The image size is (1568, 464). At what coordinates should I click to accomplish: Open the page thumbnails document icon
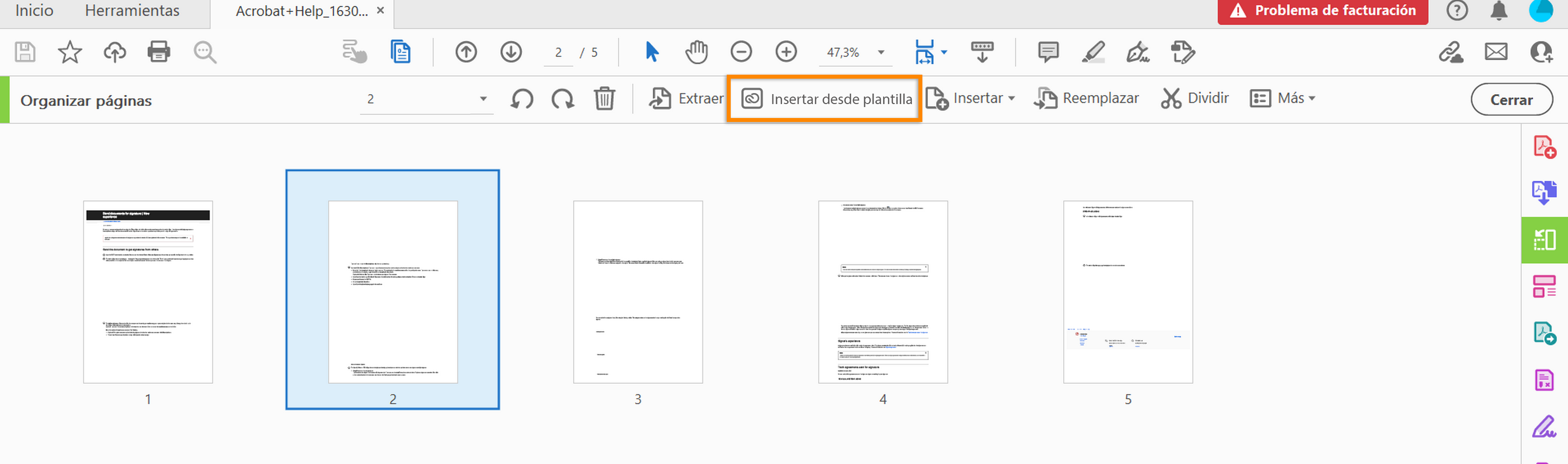(401, 52)
